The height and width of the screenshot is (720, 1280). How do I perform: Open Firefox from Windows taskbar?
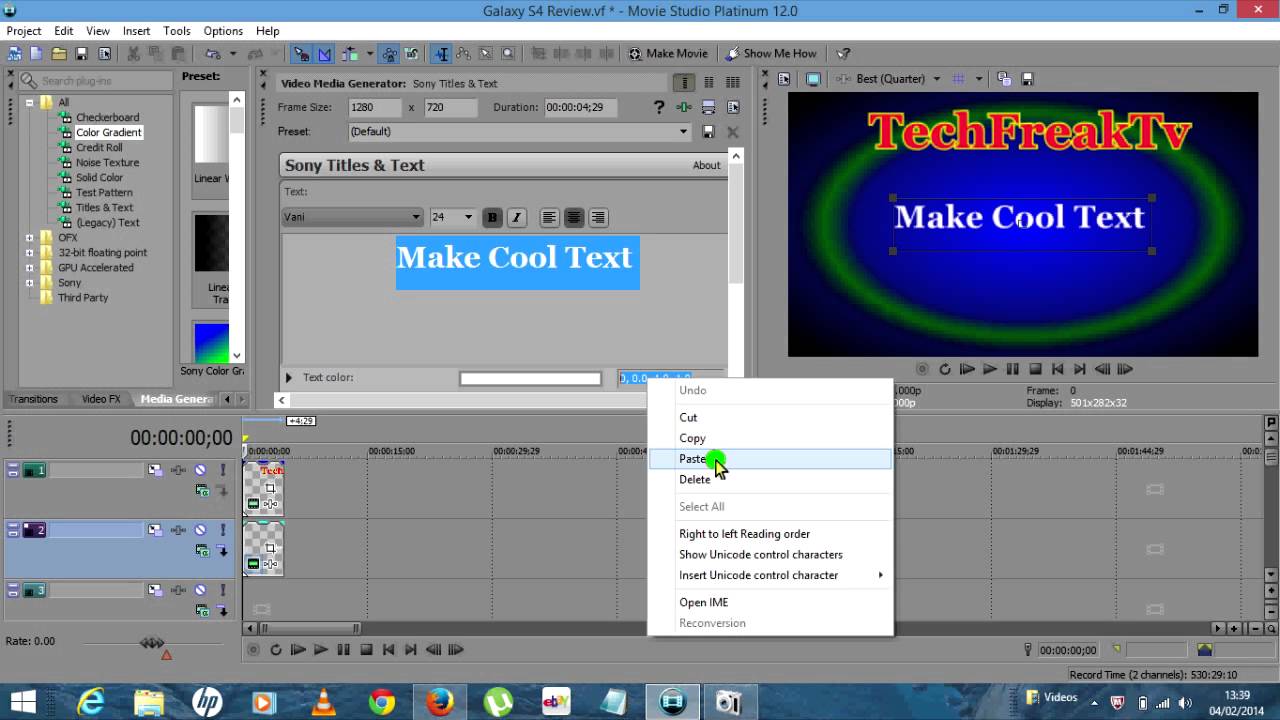[439, 702]
